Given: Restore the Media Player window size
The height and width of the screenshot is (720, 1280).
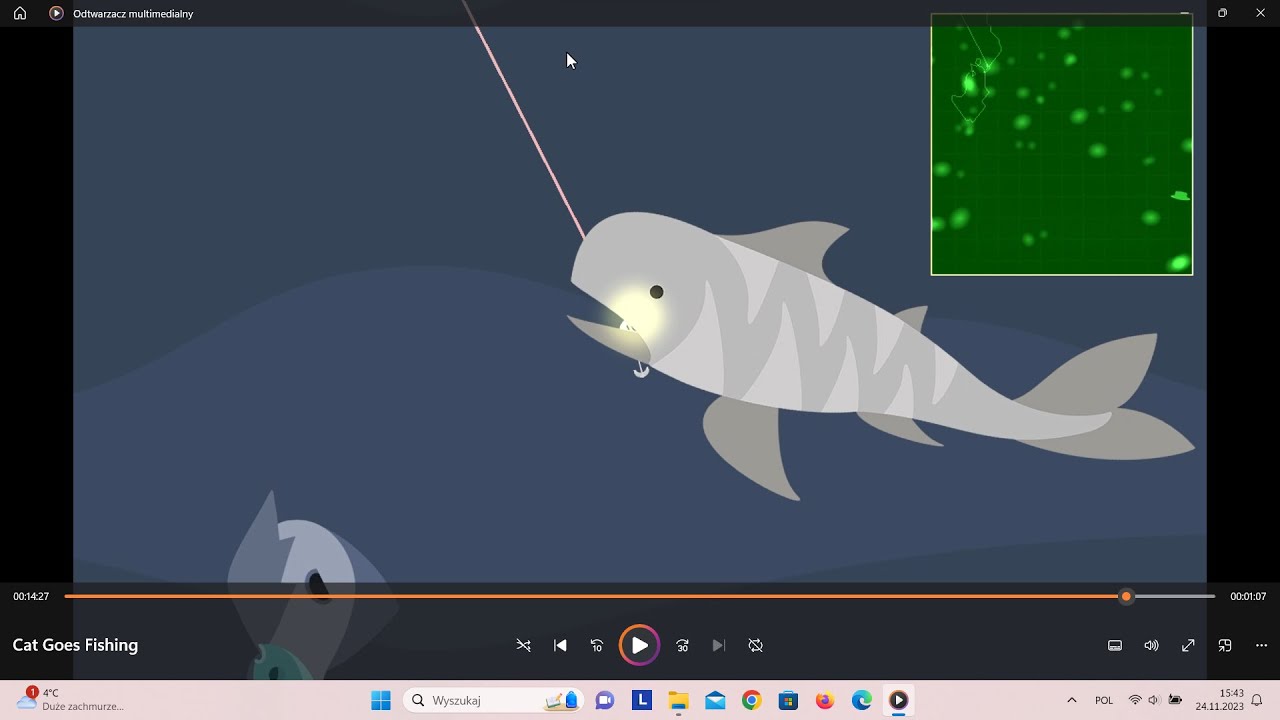Looking at the screenshot, I should (1222, 13).
